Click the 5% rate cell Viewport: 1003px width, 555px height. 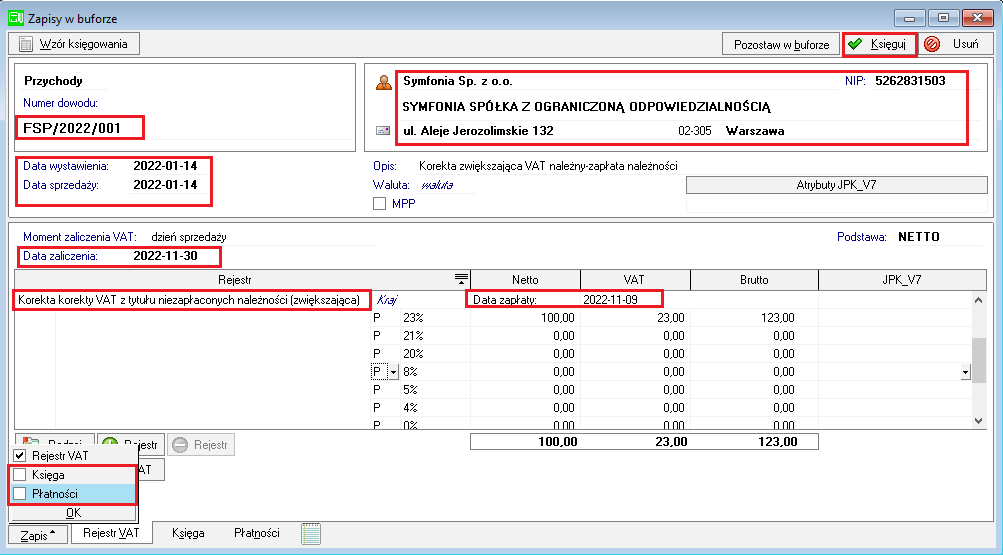click(435, 389)
